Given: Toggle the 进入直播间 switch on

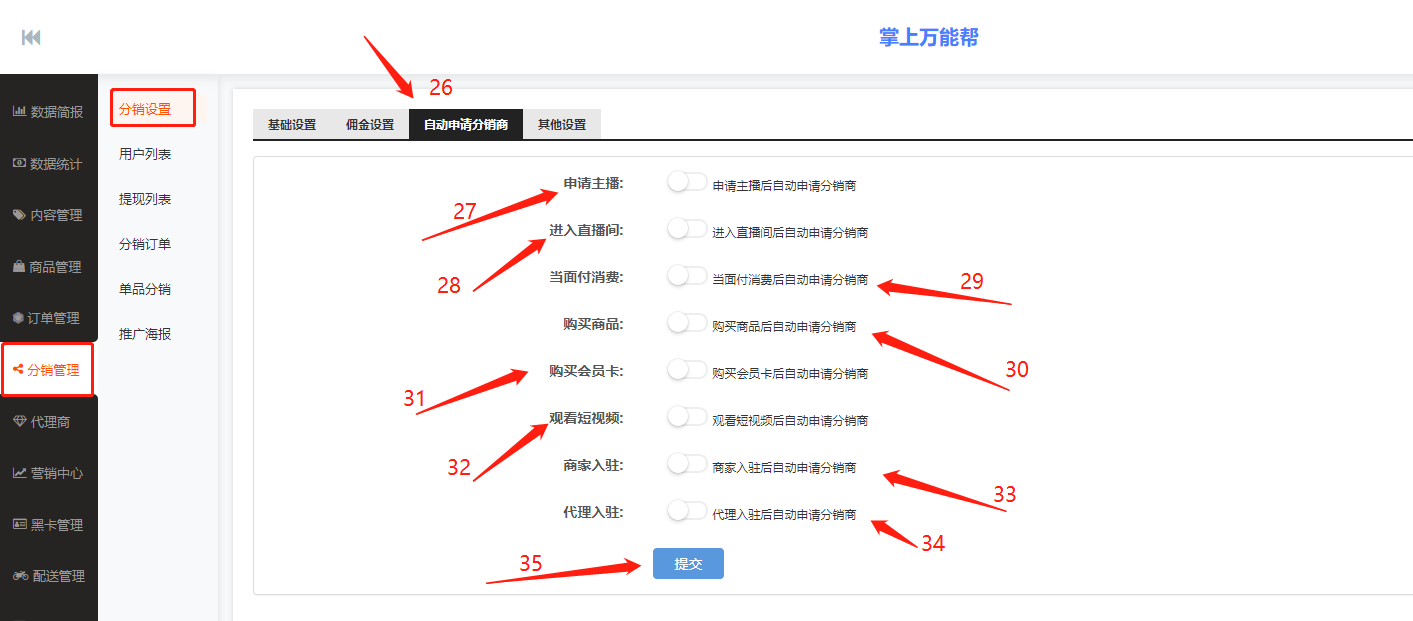Looking at the screenshot, I should click(x=687, y=229).
